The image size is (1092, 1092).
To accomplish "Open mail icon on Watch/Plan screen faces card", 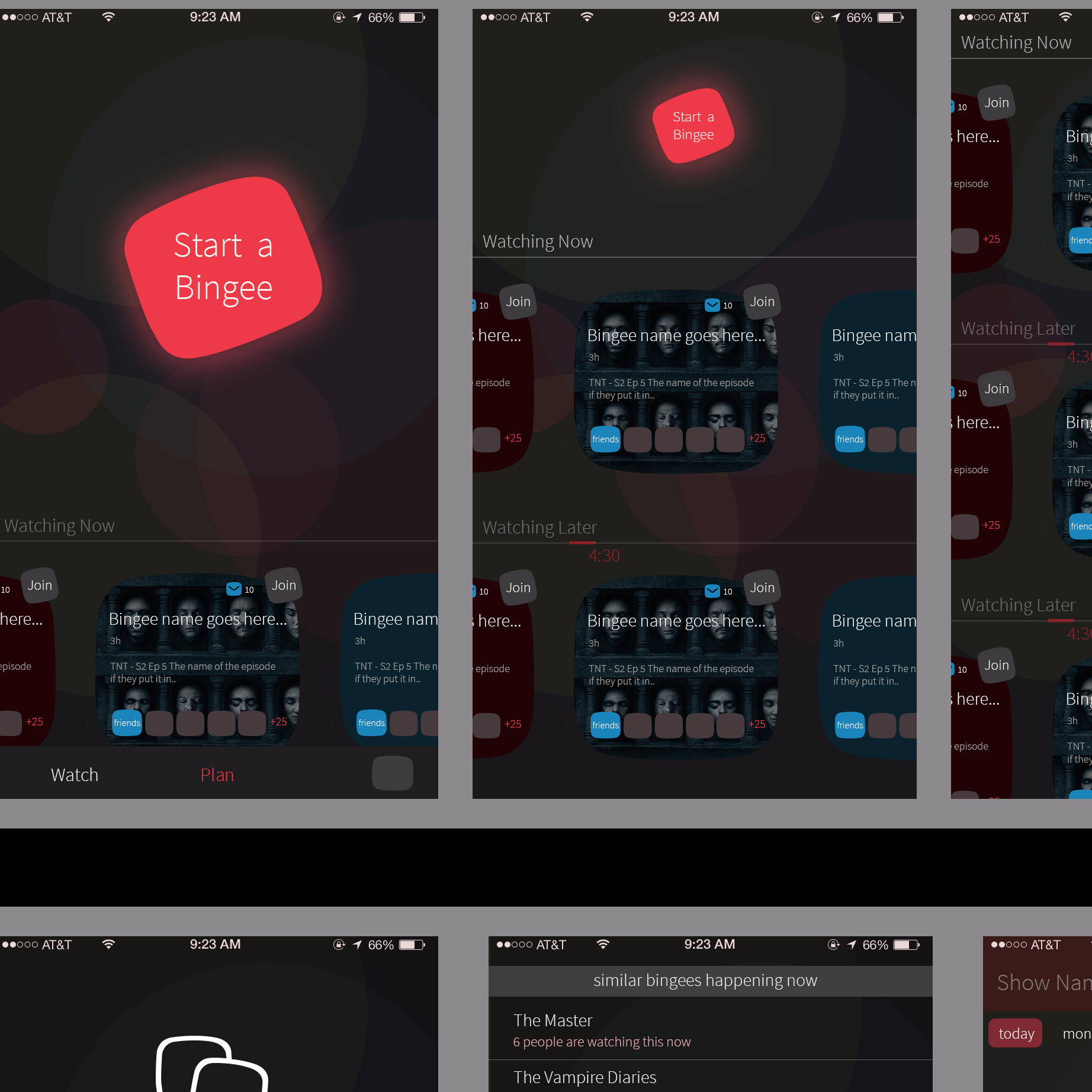I will click(234, 589).
